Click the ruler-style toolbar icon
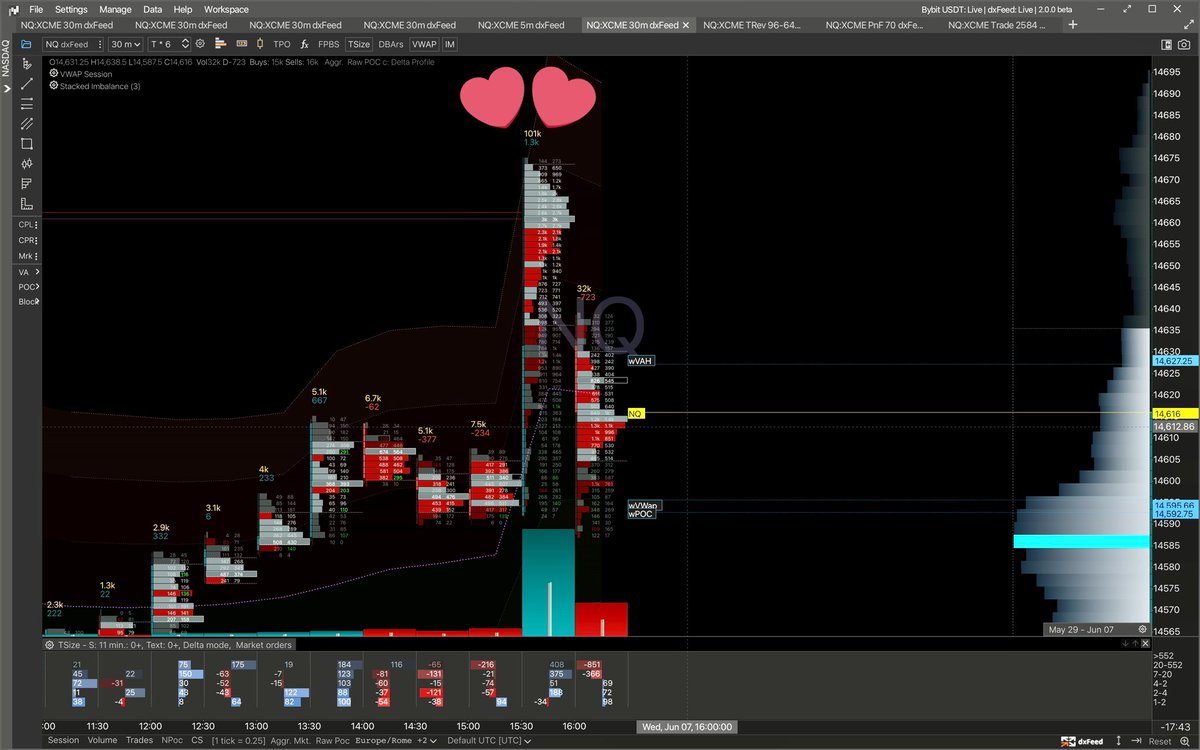The width and height of the screenshot is (1200, 750). point(241,44)
